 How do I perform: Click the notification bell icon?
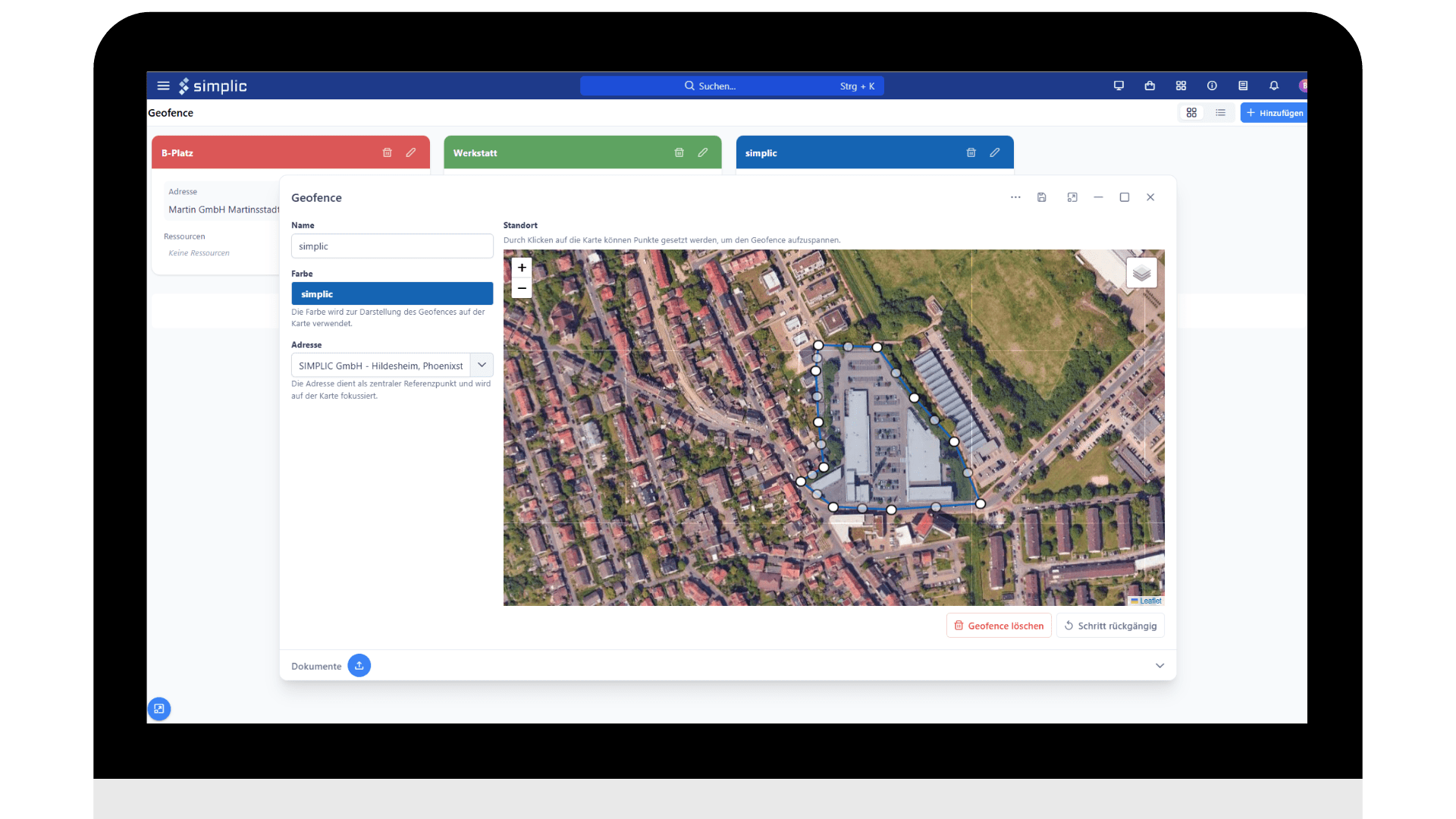point(1274,86)
